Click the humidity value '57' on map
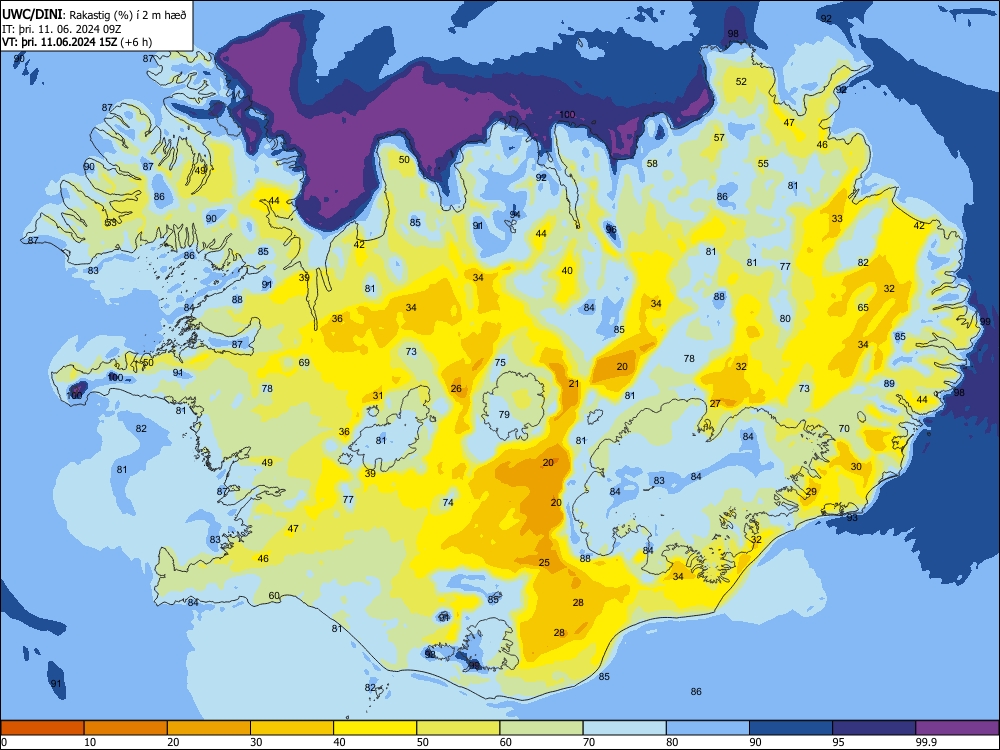The image size is (1000, 750). 719,138
